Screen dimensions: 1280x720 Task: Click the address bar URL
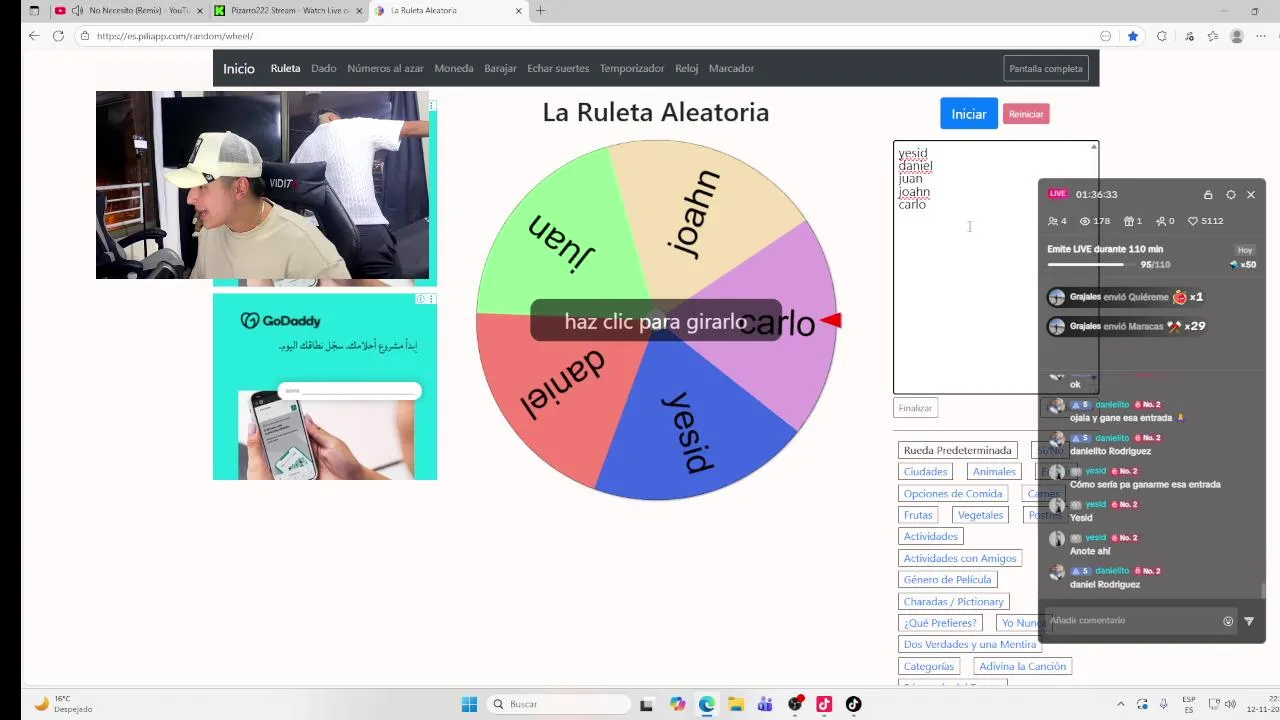[x=175, y=36]
